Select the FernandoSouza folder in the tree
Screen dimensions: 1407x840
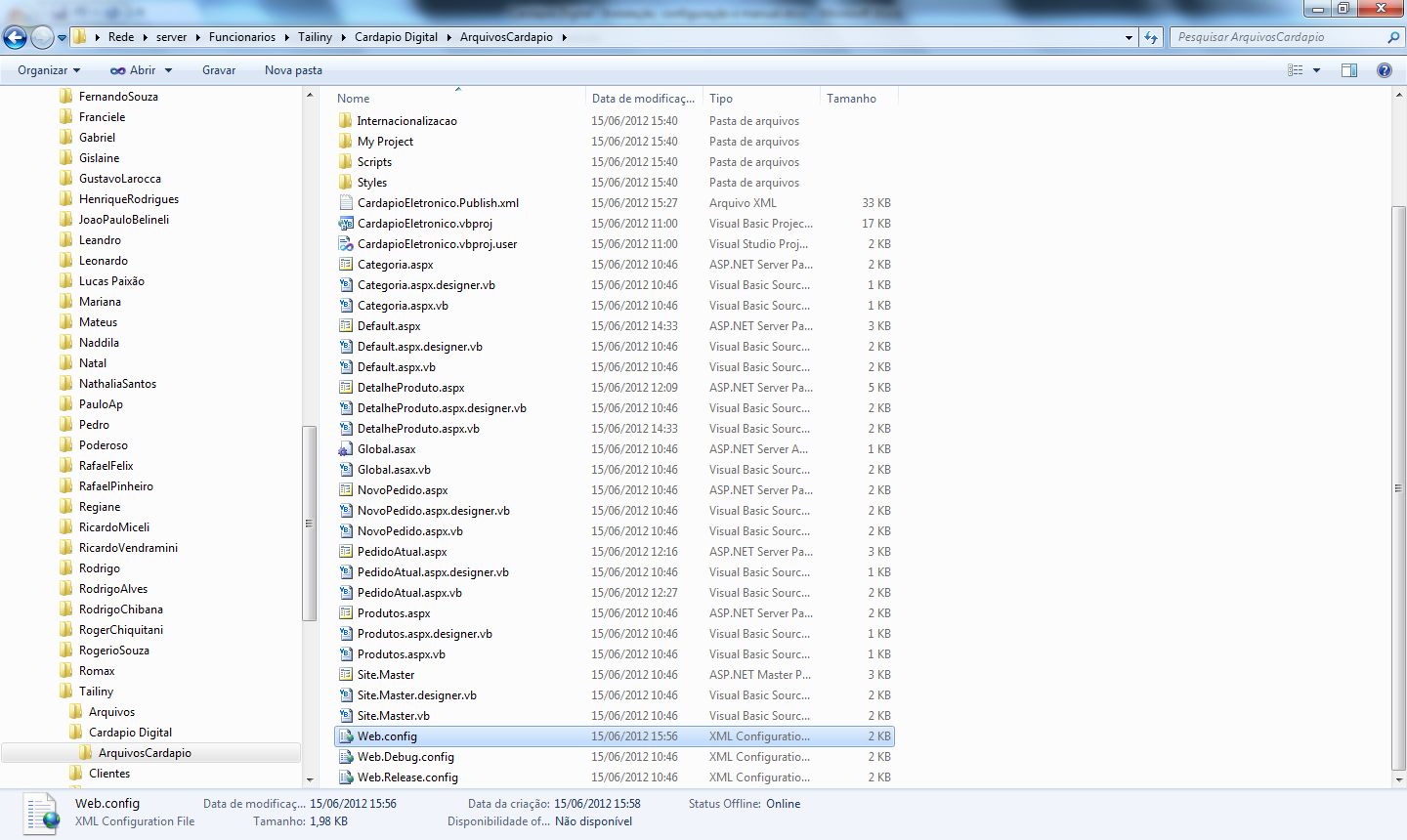118,97
